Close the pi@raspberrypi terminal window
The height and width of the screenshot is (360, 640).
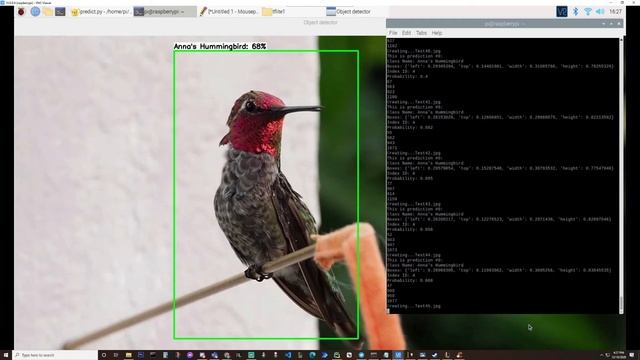point(619,24)
